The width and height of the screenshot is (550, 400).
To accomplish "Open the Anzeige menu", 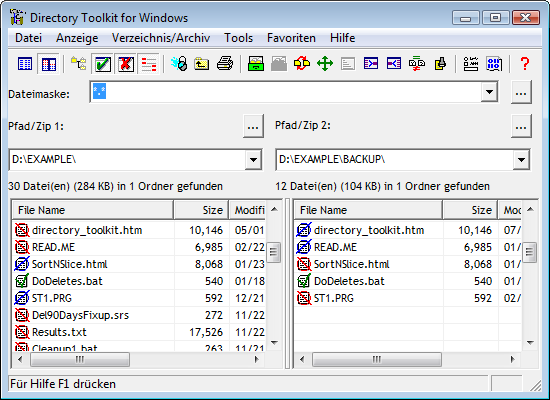I will point(77,38).
